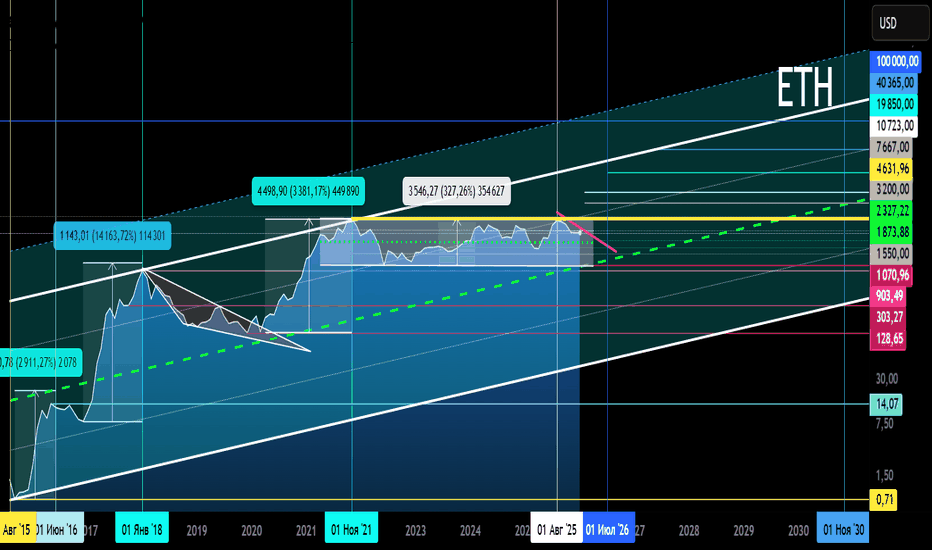Click the 01 Авг '25 date marker
This screenshot has width=932, height=550.
pos(557,529)
